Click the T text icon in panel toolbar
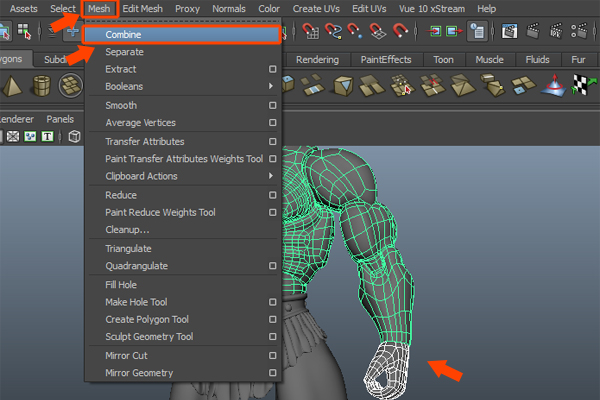 [47, 136]
